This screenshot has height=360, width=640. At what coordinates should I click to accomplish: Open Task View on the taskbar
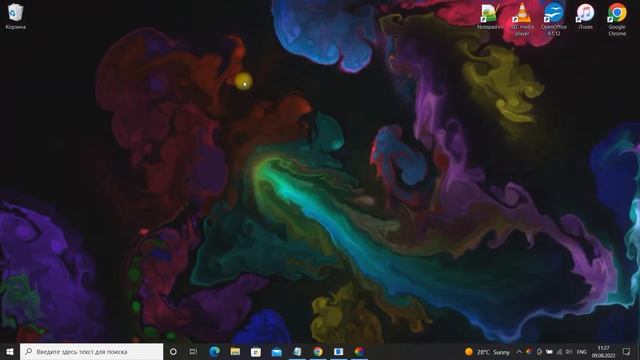pyautogui.click(x=193, y=351)
